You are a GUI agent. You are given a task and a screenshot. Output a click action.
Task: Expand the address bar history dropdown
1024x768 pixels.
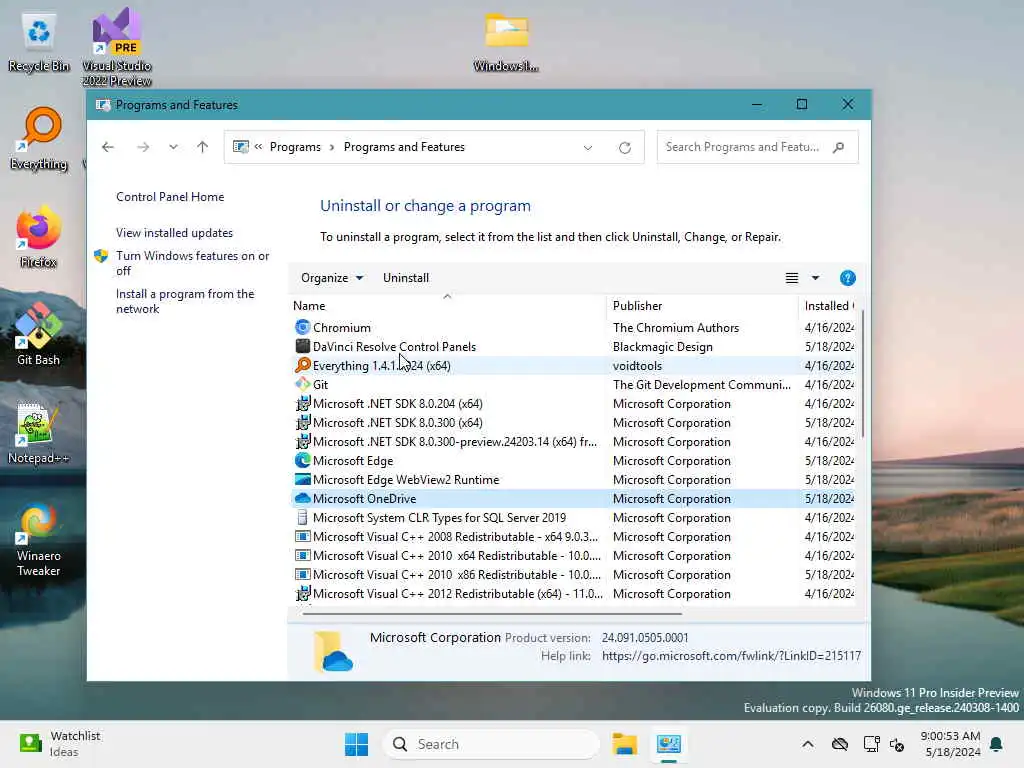[588, 148]
